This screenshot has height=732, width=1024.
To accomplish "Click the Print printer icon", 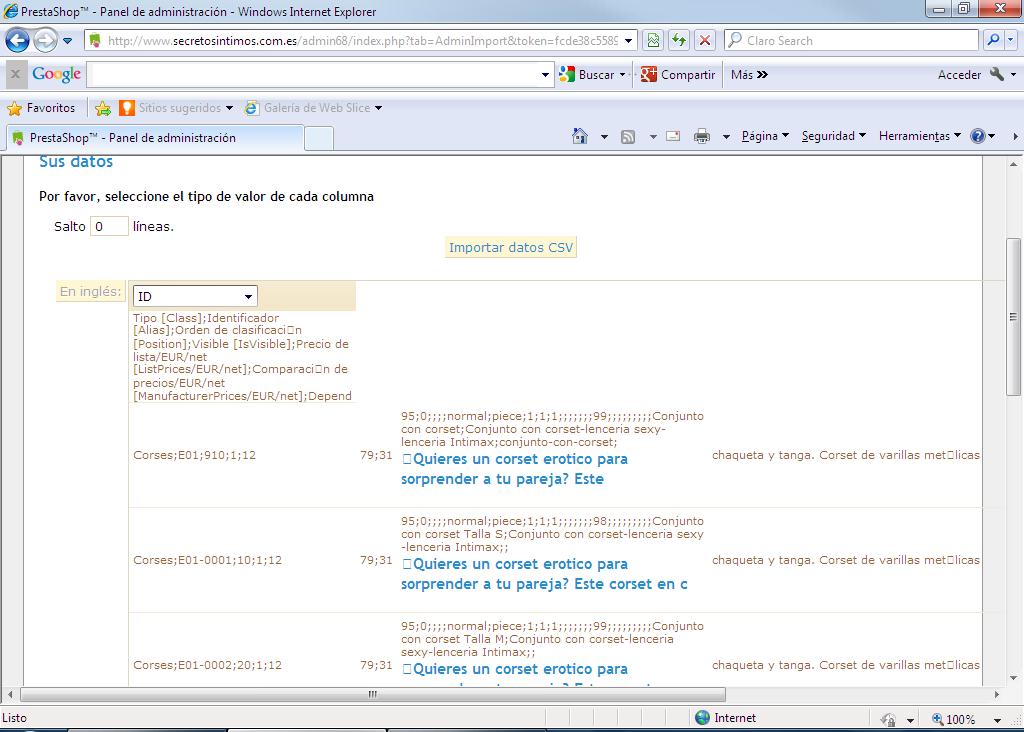I will pyautogui.click(x=702, y=136).
